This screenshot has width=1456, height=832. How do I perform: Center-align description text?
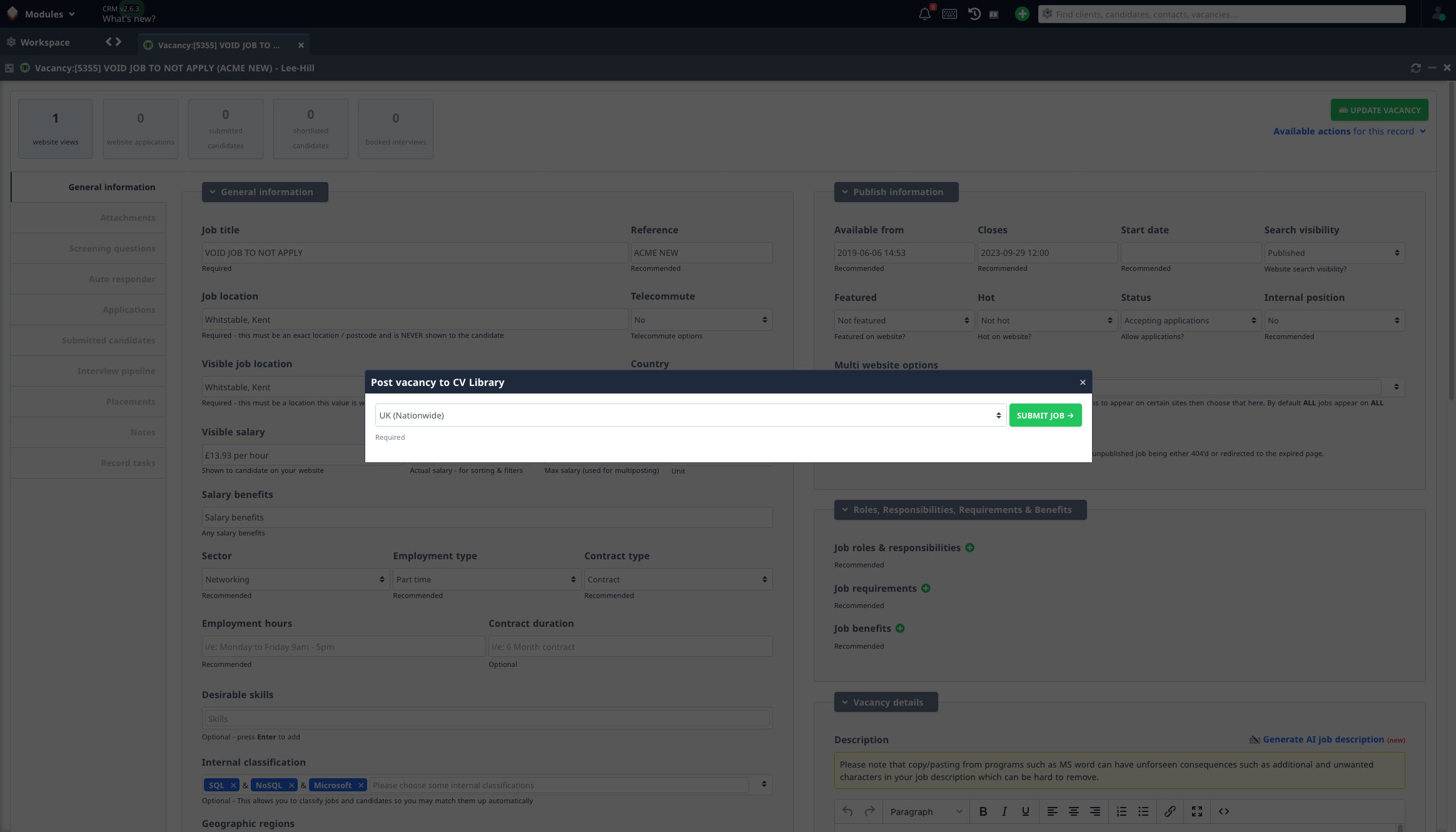click(x=1074, y=811)
